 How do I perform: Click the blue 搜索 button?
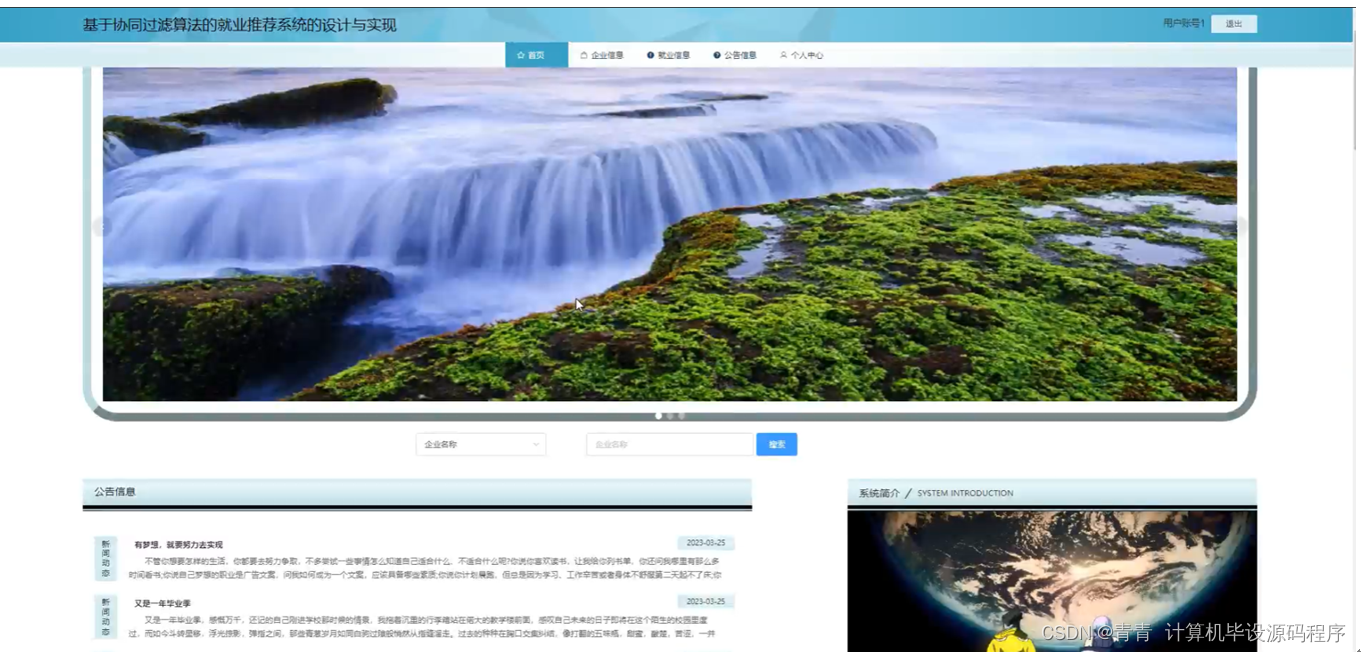click(x=776, y=444)
